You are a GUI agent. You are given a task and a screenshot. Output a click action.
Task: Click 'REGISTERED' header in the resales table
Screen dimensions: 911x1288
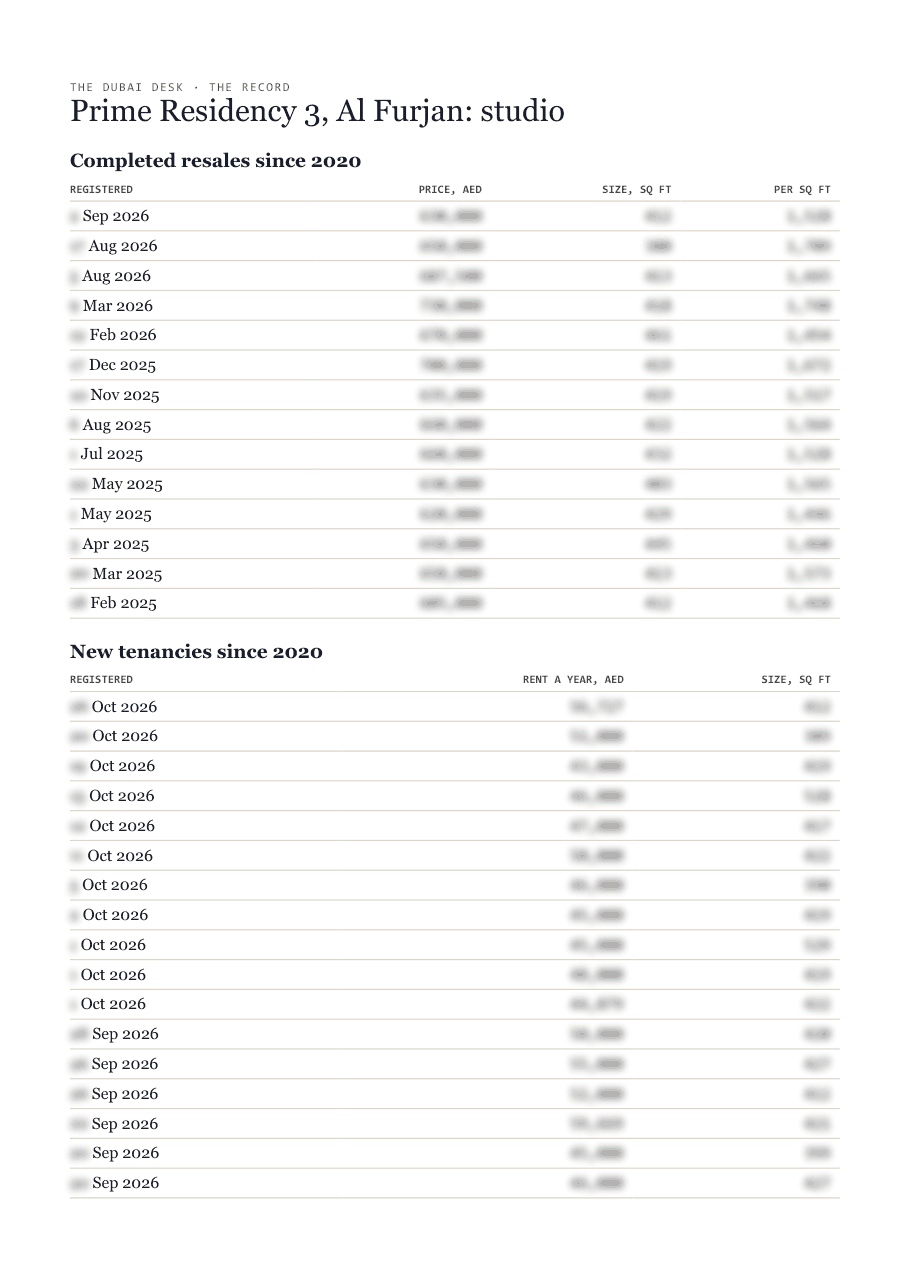point(101,189)
